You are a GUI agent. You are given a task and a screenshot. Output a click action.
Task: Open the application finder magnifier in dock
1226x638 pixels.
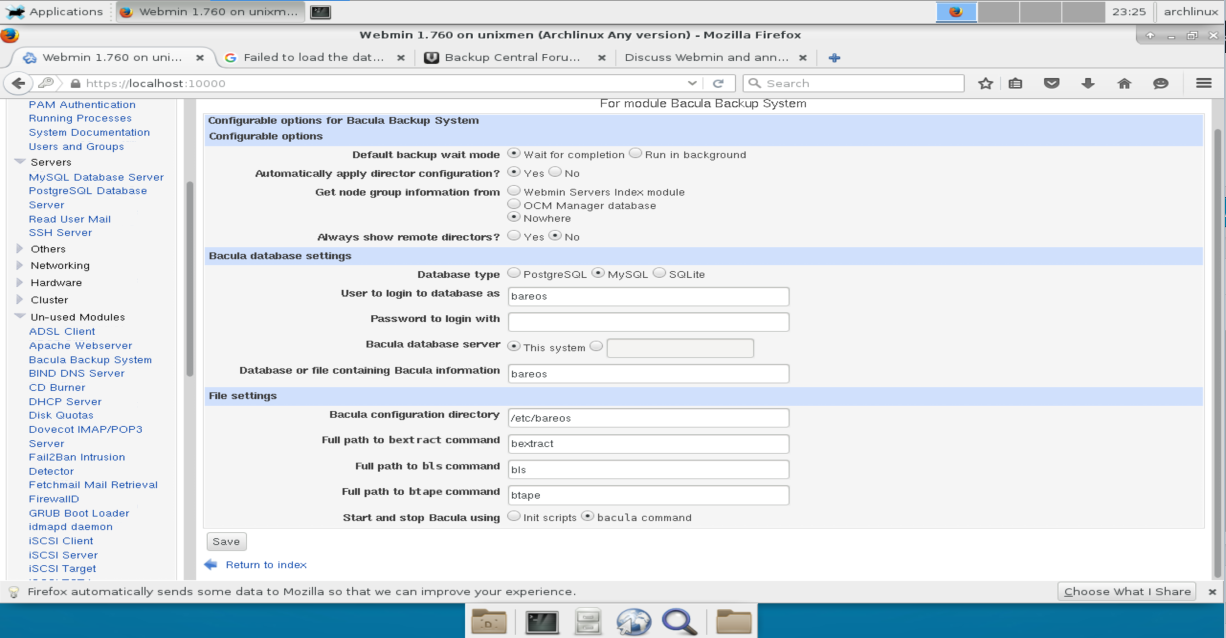tap(680, 621)
